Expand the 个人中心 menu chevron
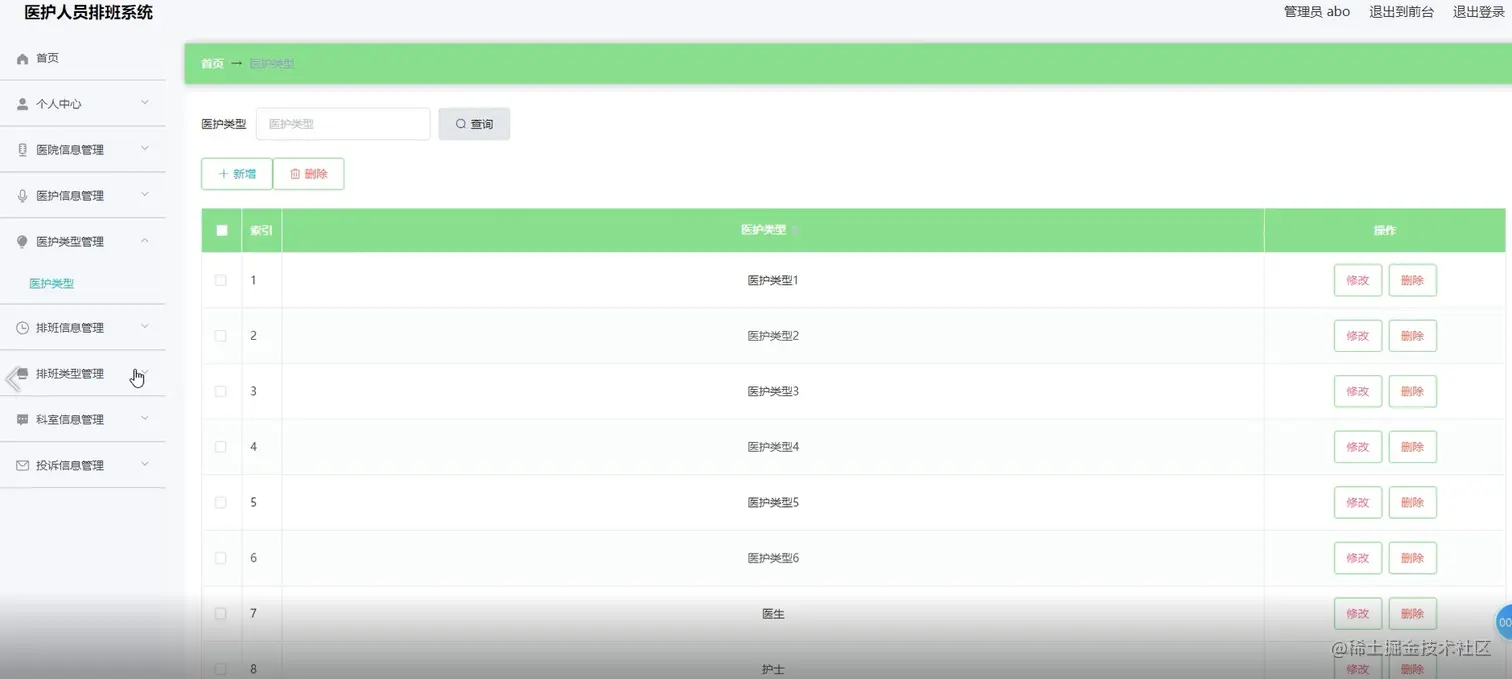 [145, 103]
